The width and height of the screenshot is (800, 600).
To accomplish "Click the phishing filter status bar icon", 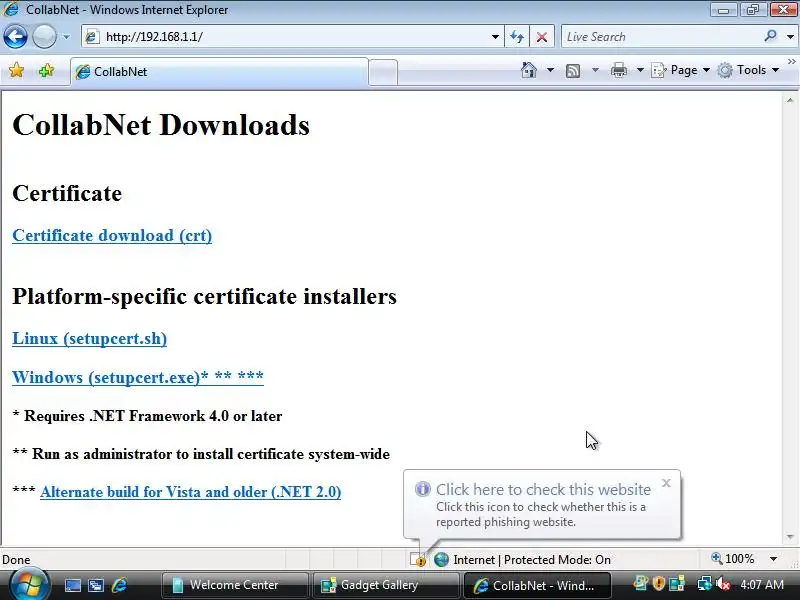I will coord(418,560).
